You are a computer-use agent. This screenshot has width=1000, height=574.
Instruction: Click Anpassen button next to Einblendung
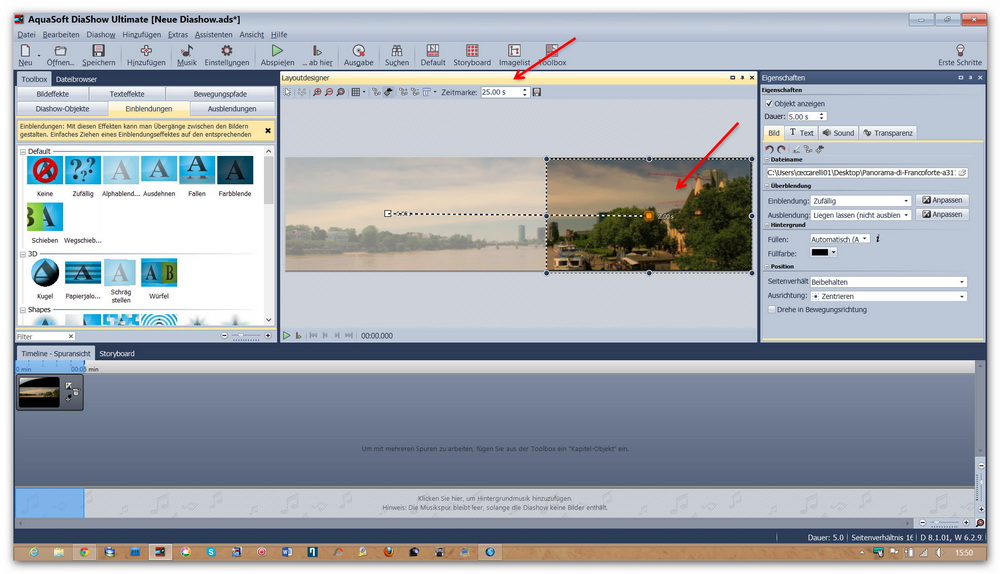[x=942, y=201]
